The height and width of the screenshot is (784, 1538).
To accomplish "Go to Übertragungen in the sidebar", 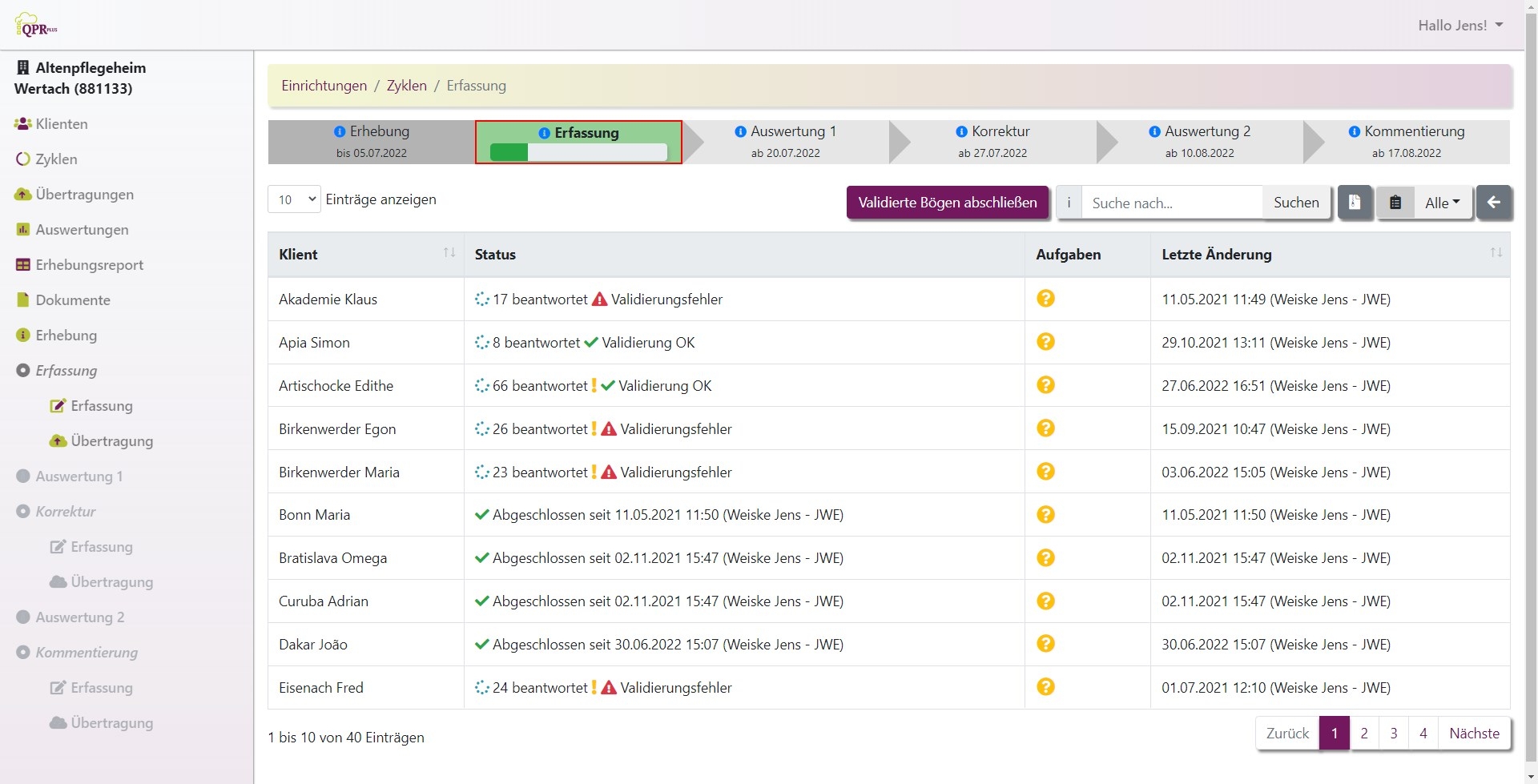I will pos(74,195).
